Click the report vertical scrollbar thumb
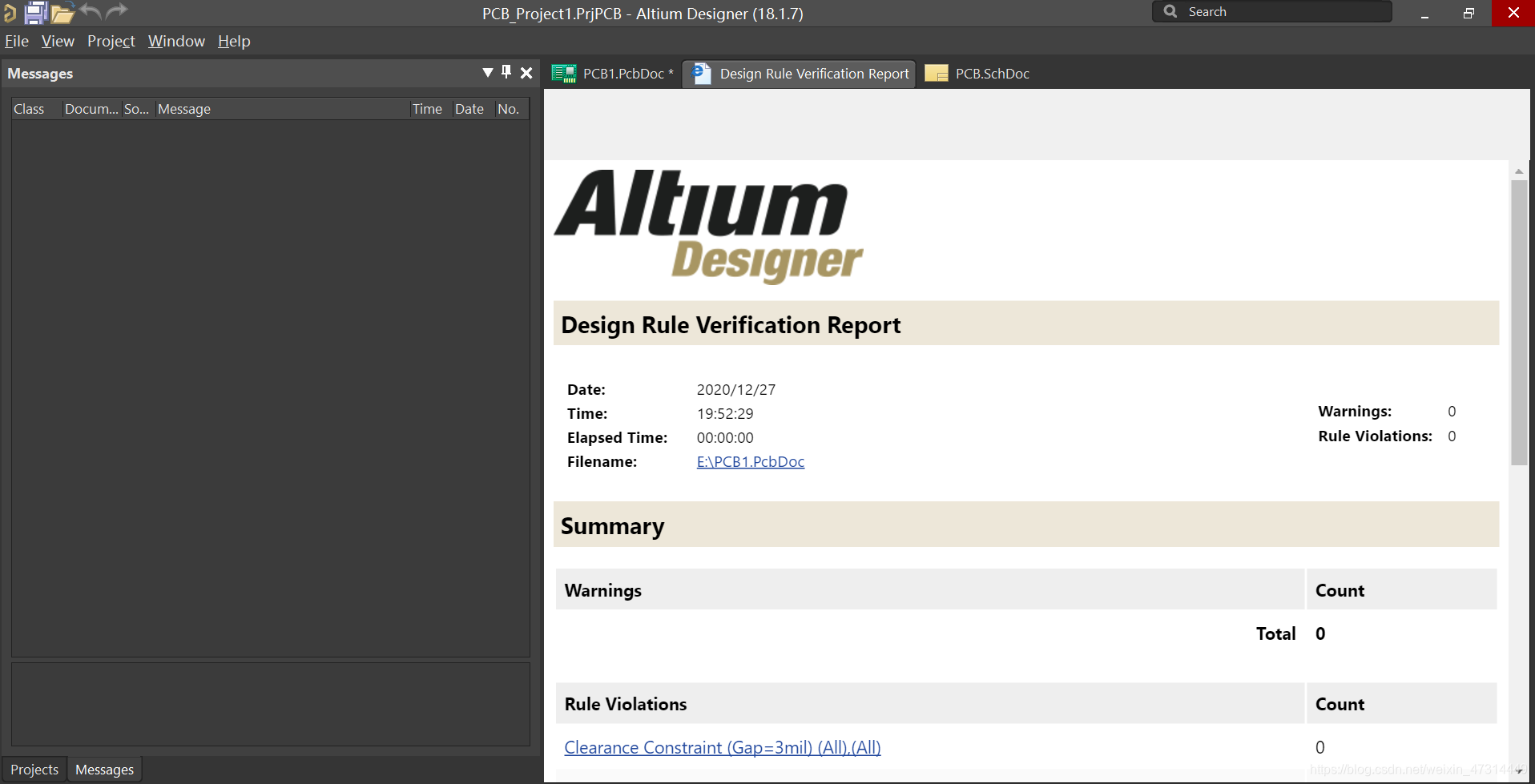Image resolution: width=1535 pixels, height=784 pixels. (1519, 322)
